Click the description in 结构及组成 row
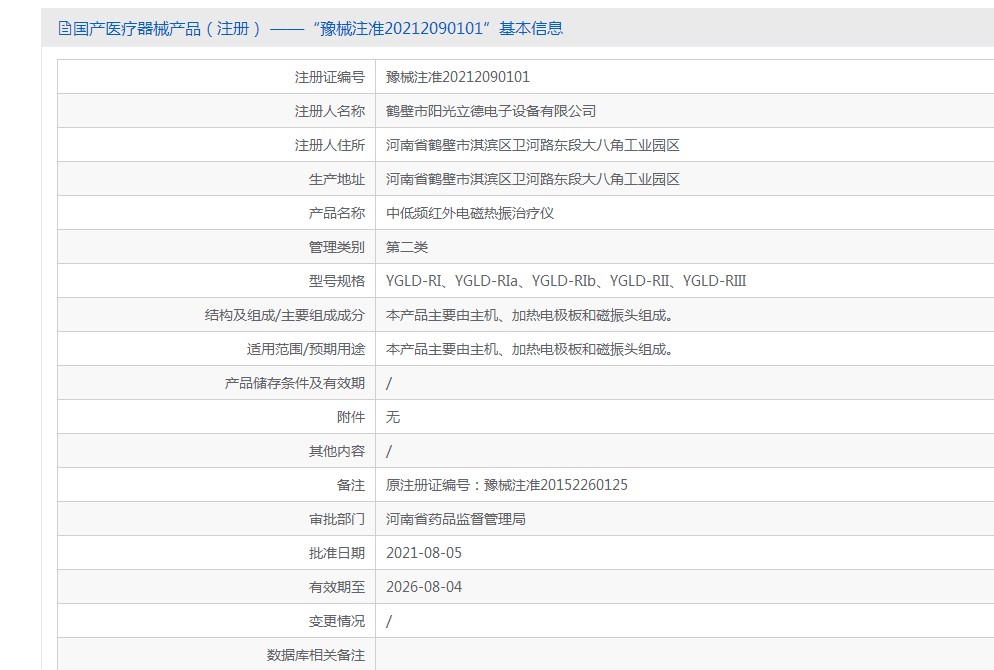Screen dimensions: 994x670 529,316
